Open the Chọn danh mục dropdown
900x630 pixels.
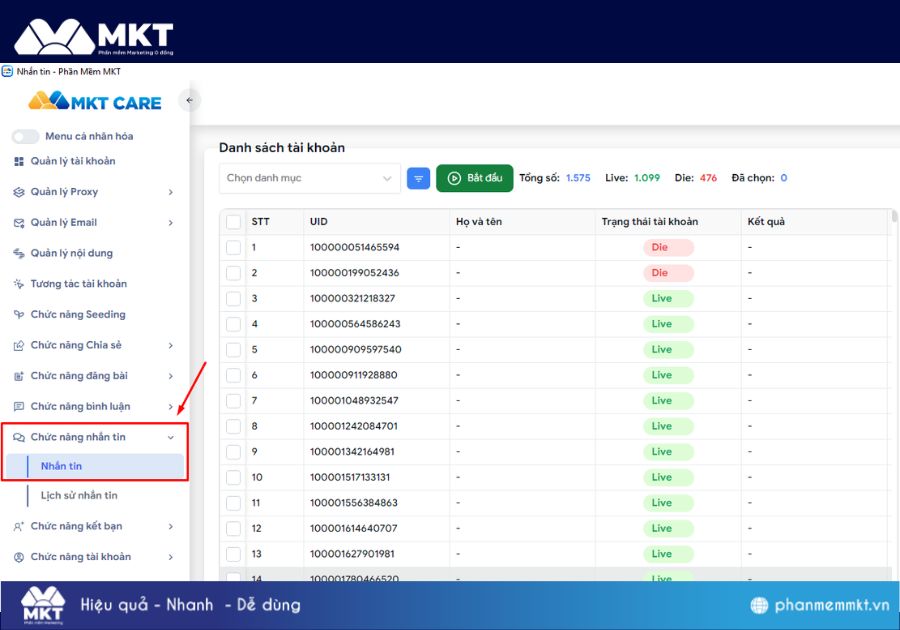(x=309, y=178)
